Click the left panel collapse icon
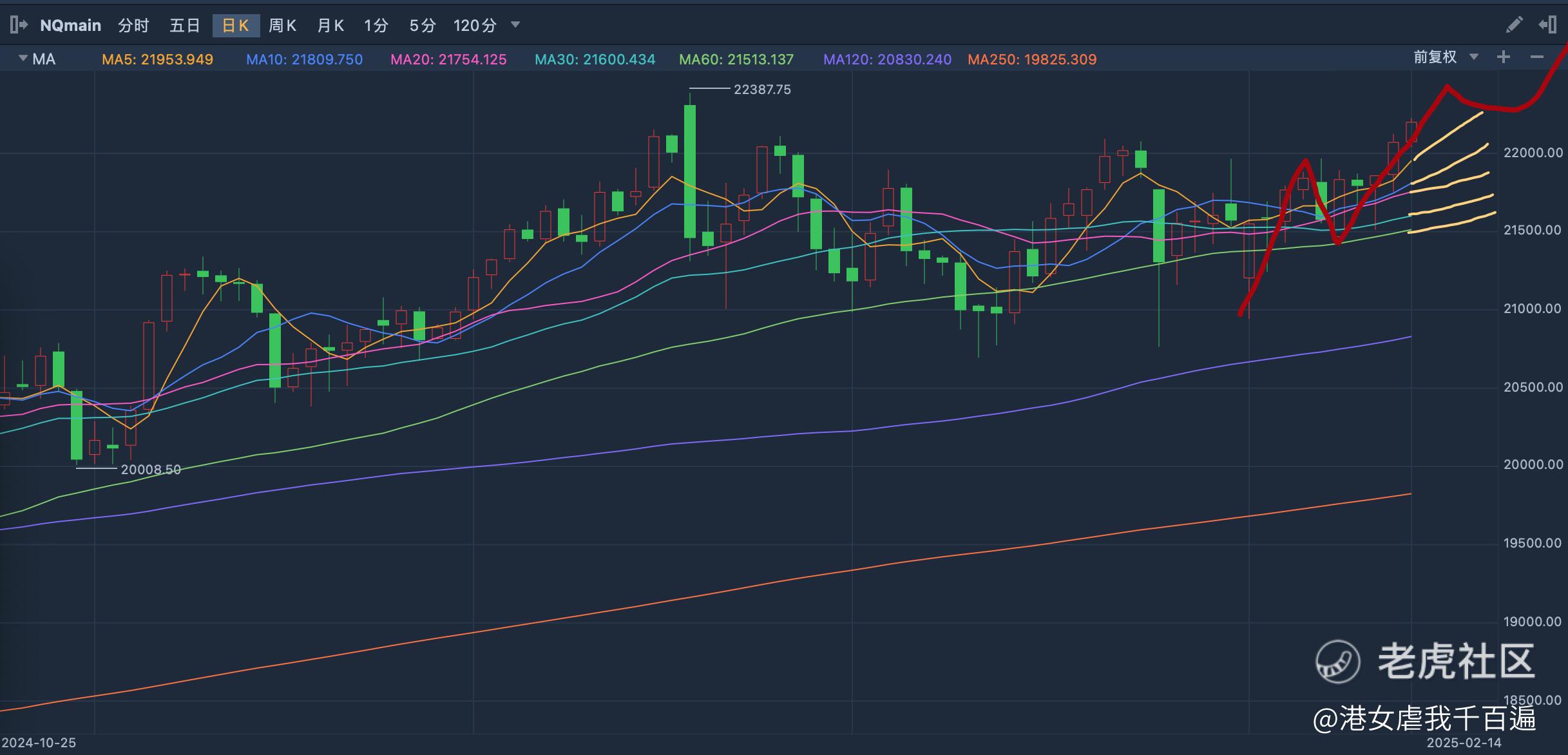Viewport: 1568px width, 755px height. coord(19,25)
